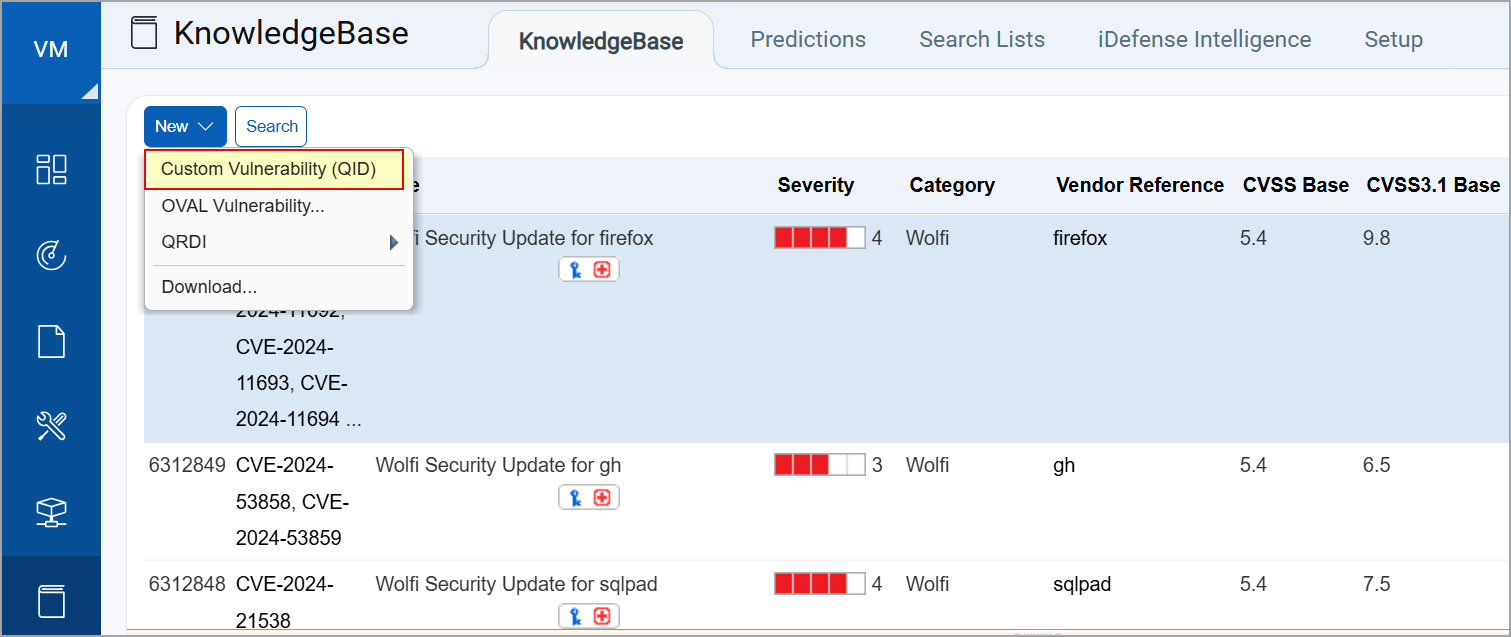Open the iDefense Intelligence tab

(x=1204, y=40)
